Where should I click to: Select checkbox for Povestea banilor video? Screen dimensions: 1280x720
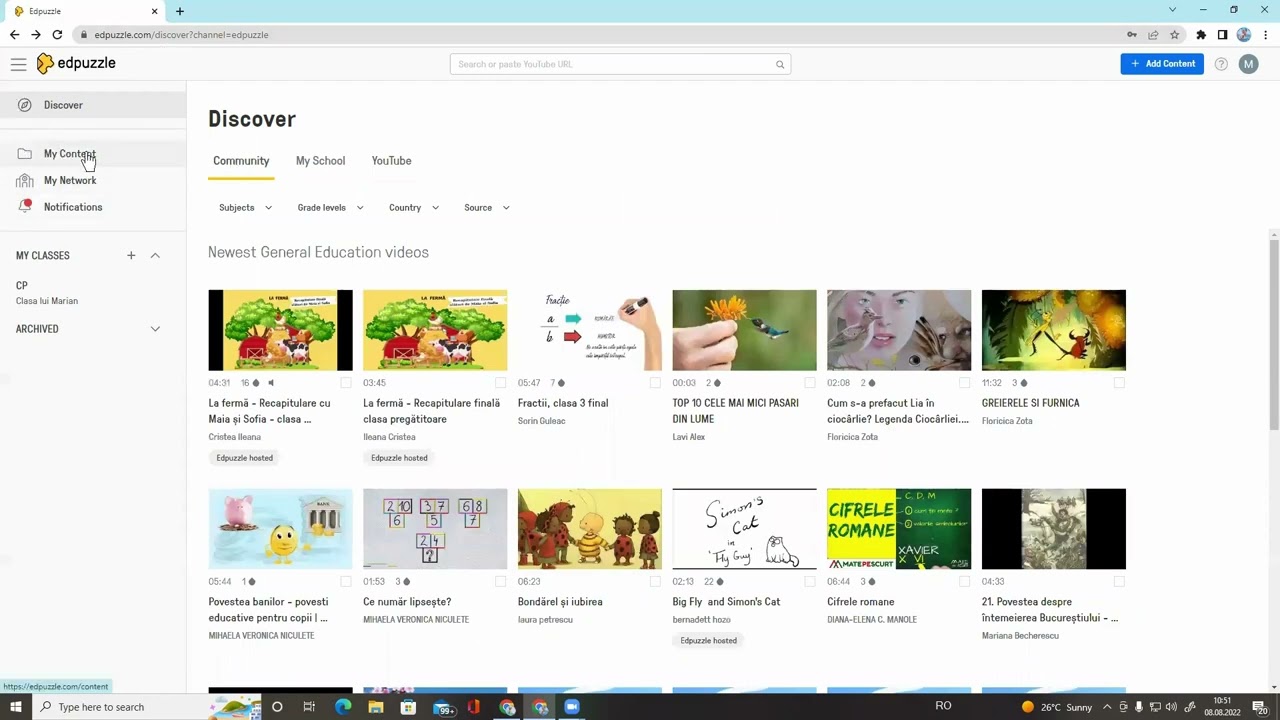click(x=346, y=581)
